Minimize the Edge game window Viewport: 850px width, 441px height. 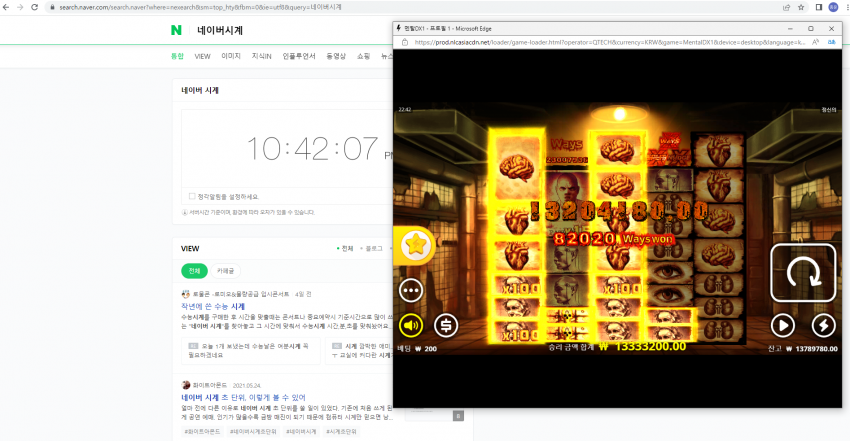pyautogui.click(x=790, y=29)
